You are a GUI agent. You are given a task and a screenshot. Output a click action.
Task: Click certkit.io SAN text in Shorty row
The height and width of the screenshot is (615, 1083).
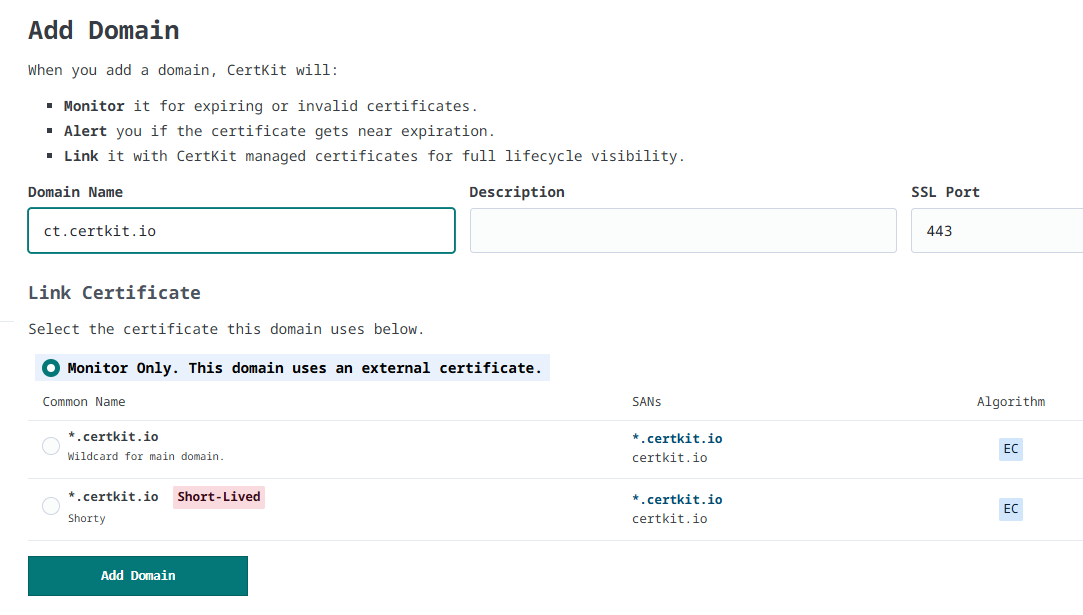coord(669,519)
